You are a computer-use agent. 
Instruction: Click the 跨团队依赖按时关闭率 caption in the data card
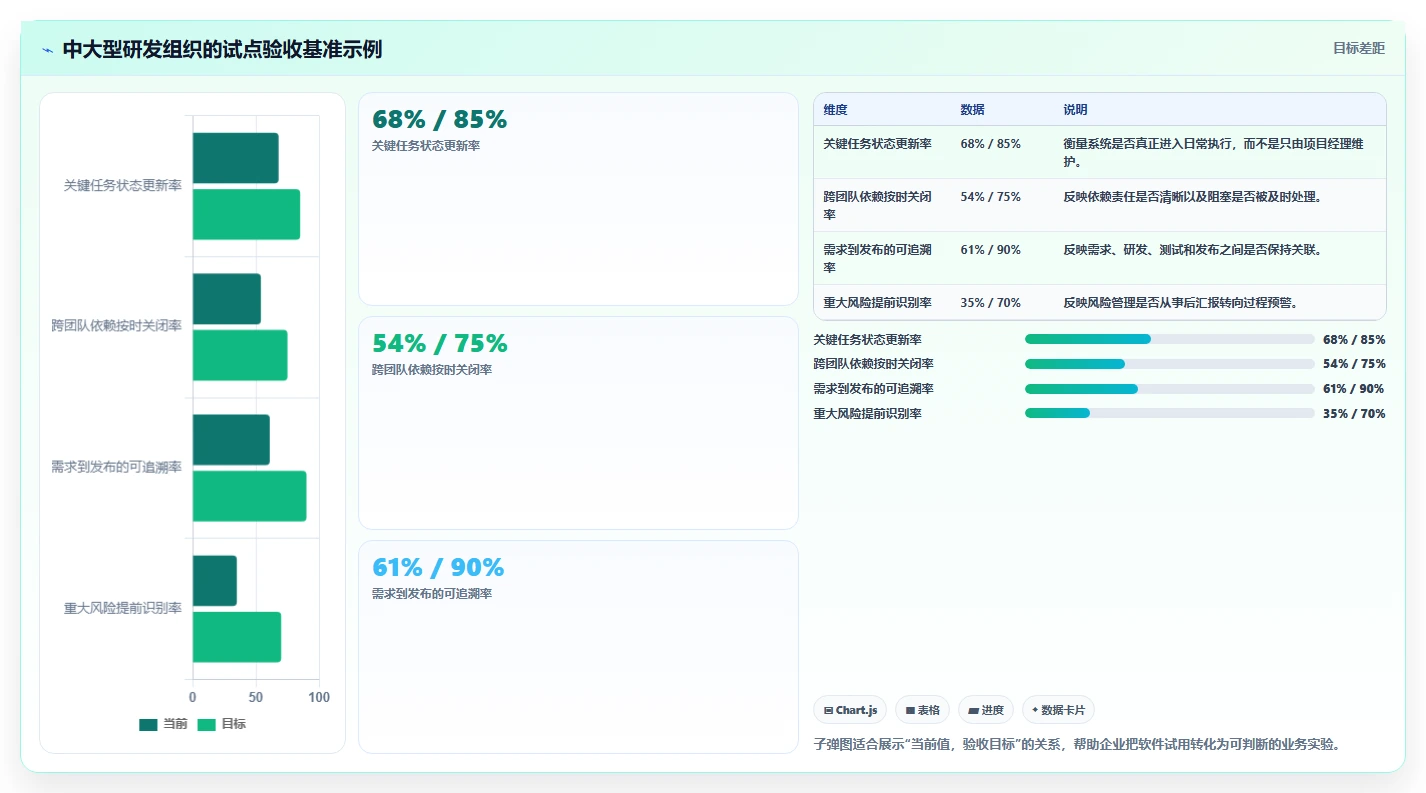click(x=432, y=370)
